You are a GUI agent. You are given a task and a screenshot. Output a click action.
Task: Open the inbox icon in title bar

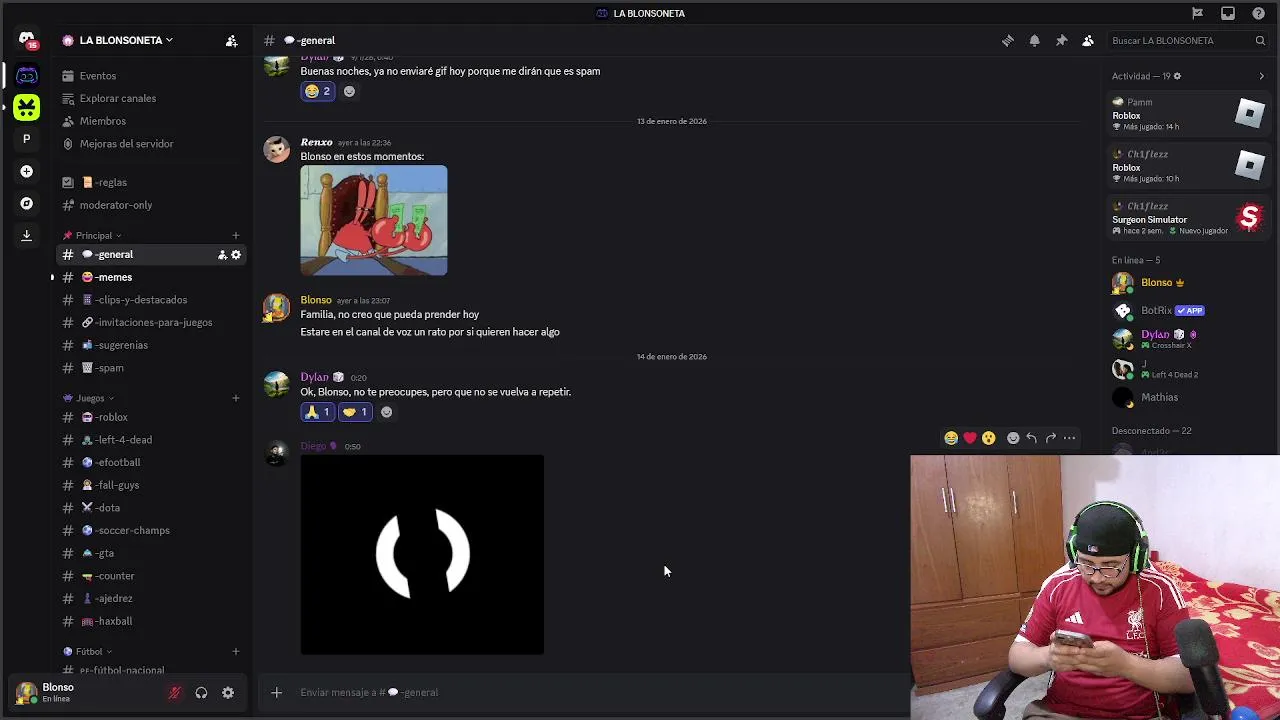[1228, 13]
